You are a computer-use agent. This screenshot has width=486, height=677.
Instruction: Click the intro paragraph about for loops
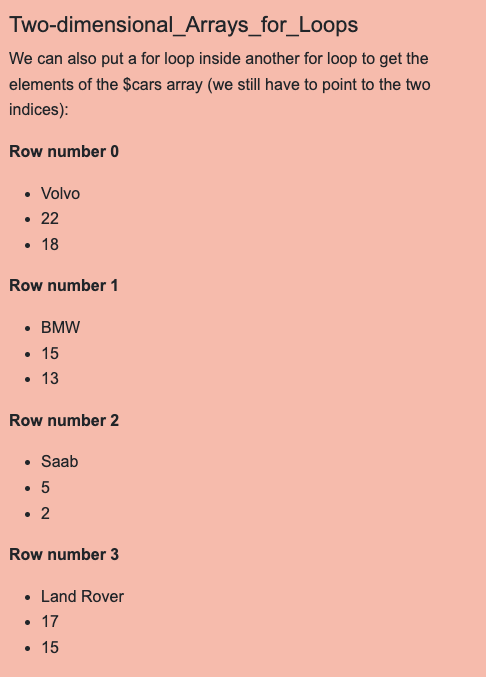220,84
